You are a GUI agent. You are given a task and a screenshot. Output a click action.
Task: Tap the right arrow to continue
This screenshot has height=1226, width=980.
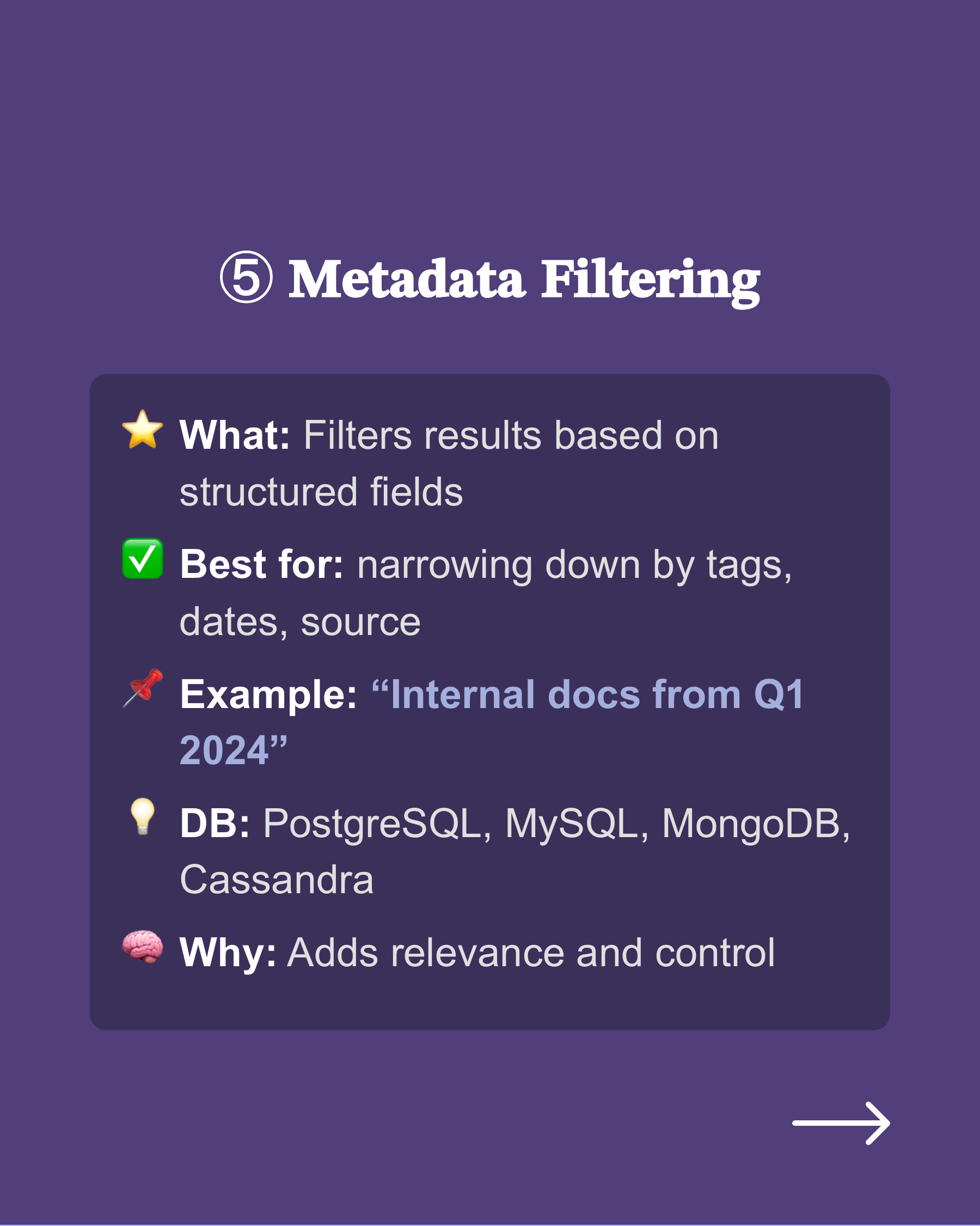(x=841, y=1123)
